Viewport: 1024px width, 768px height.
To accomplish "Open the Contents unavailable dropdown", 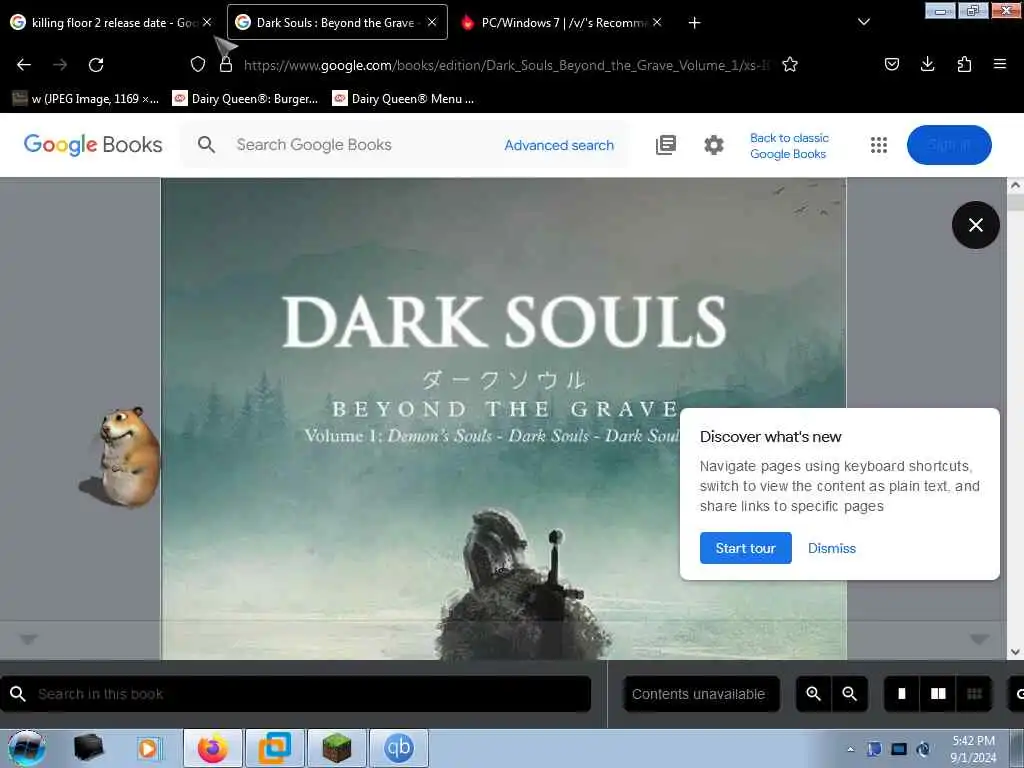I will pyautogui.click(x=701, y=694).
